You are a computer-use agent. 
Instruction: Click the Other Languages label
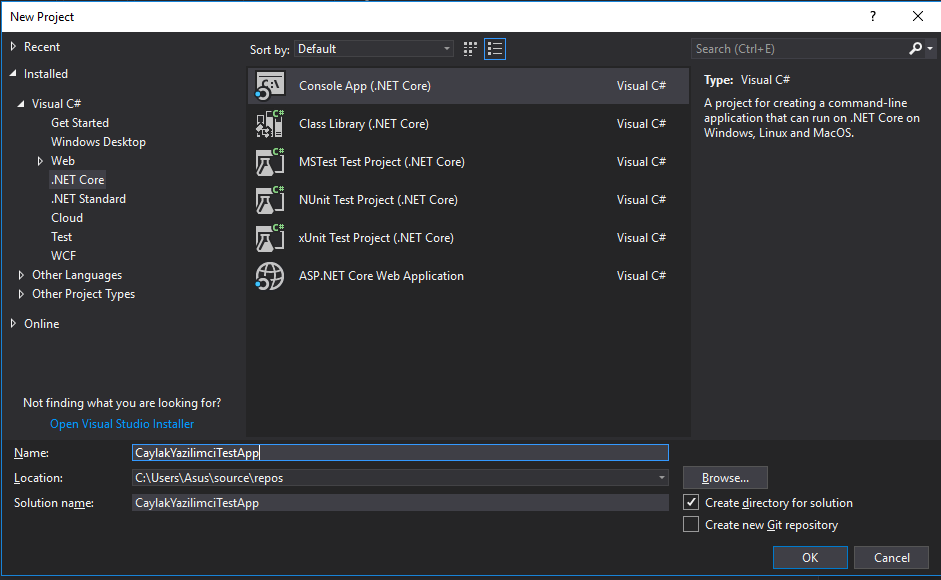point(77,275)
